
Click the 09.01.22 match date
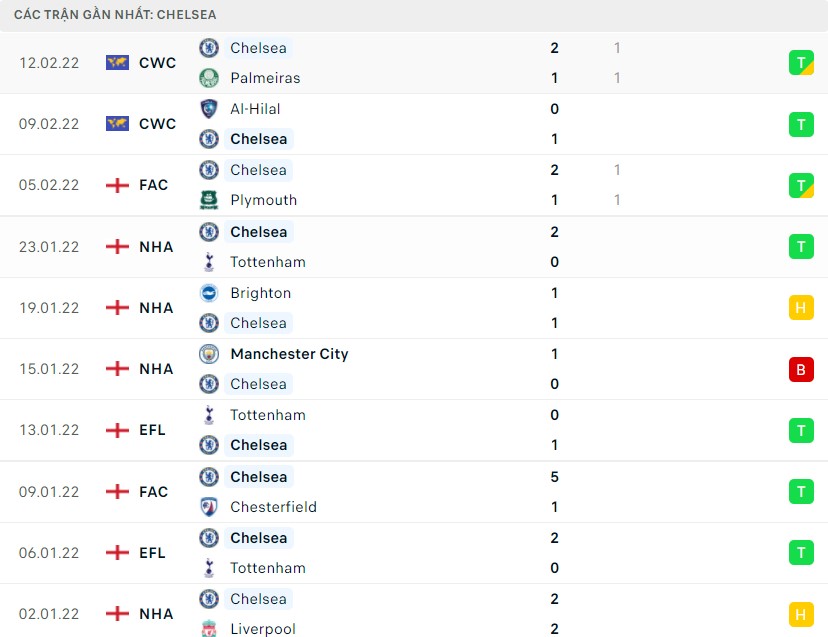click(x=48, y=492)
